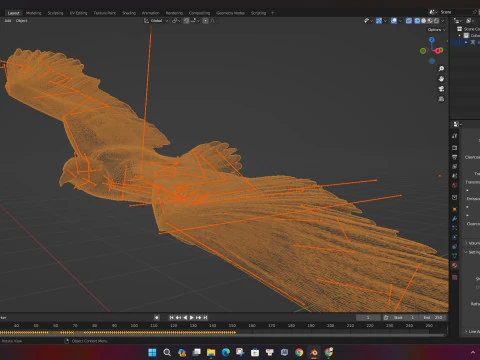Open the Scene properties tab
The image size is (480, 360).
(454, 176)
